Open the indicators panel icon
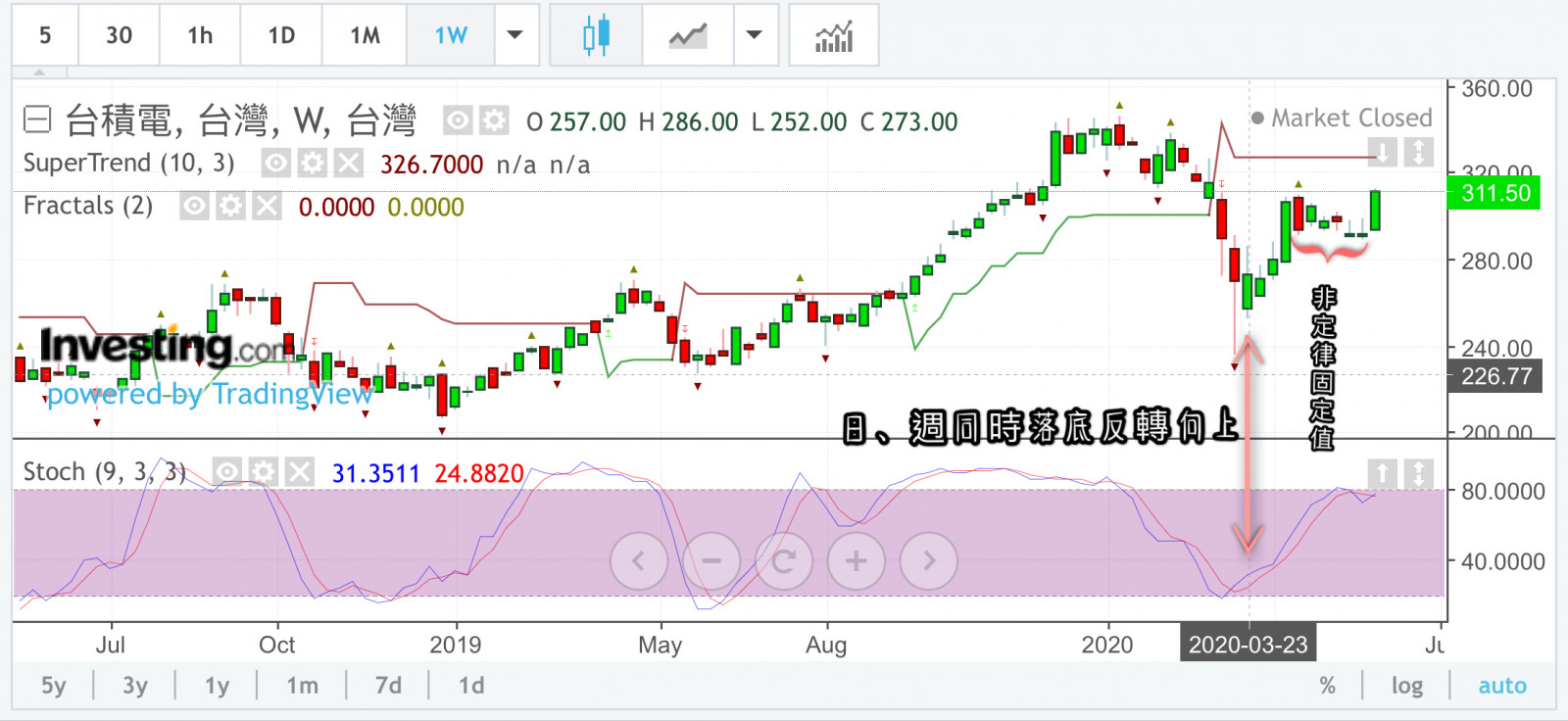 834,35
